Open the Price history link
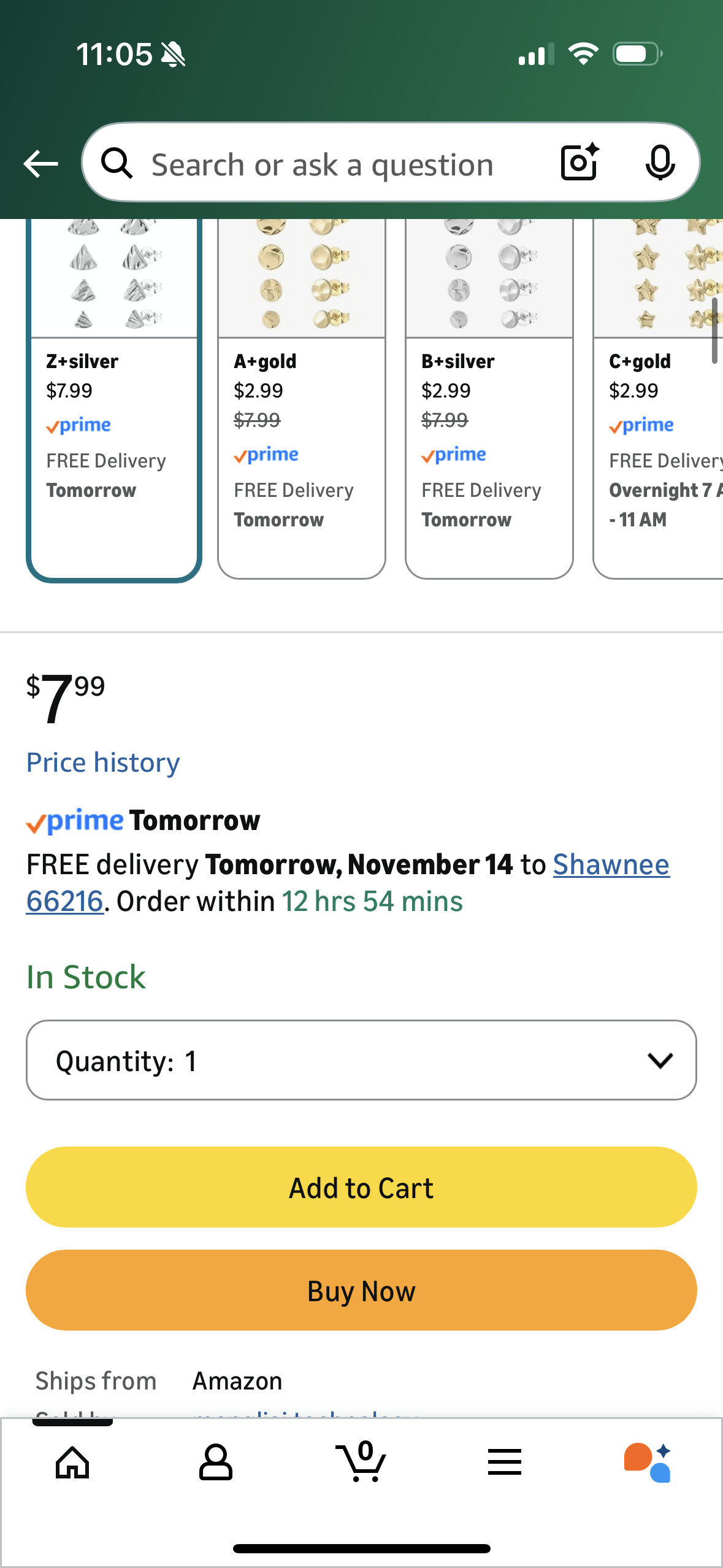723x1568 pixels. [103, 763]
